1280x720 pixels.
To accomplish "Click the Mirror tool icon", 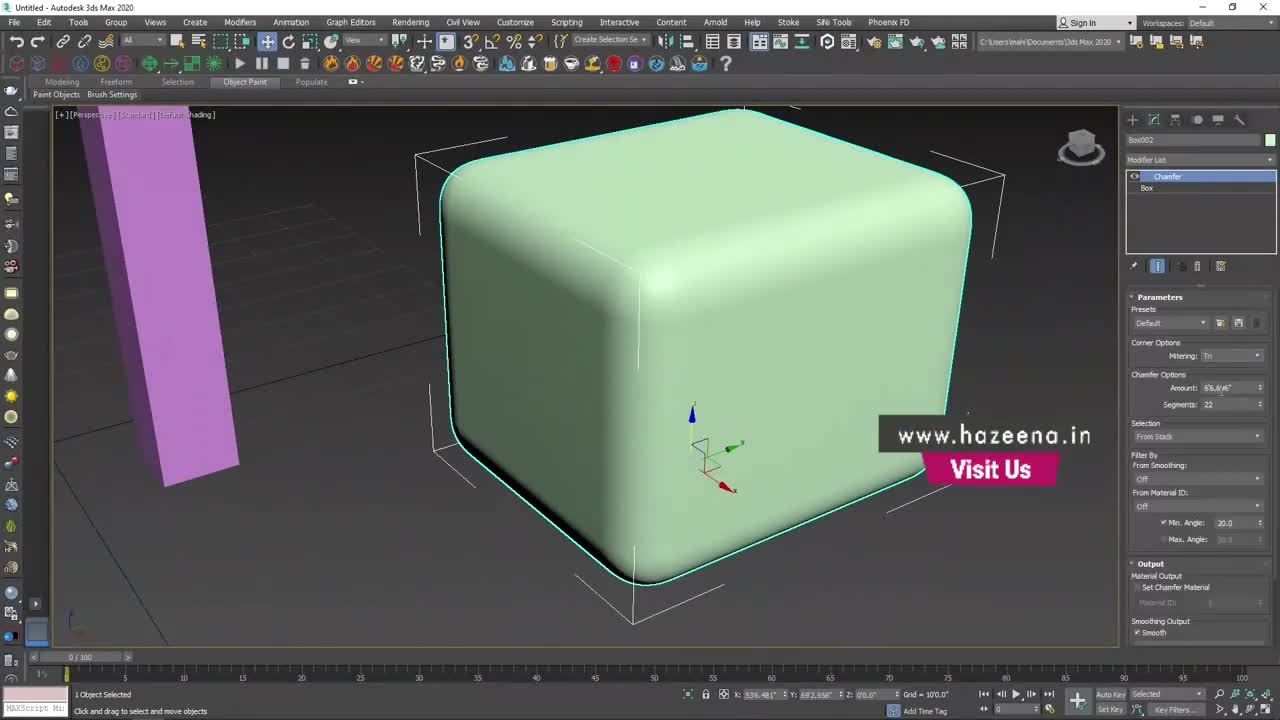I will pyautogui.click(x=665, y=41).
